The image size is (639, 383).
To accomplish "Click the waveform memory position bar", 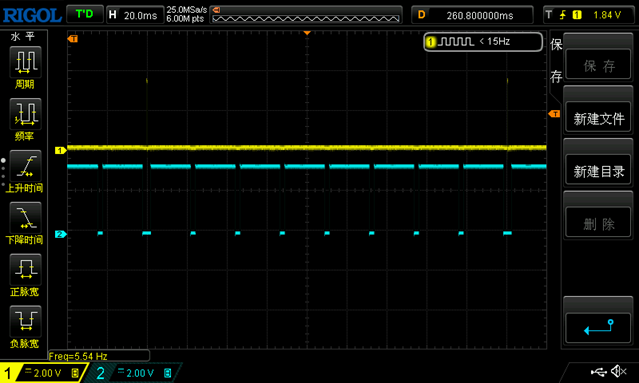I will coord(306,15).
